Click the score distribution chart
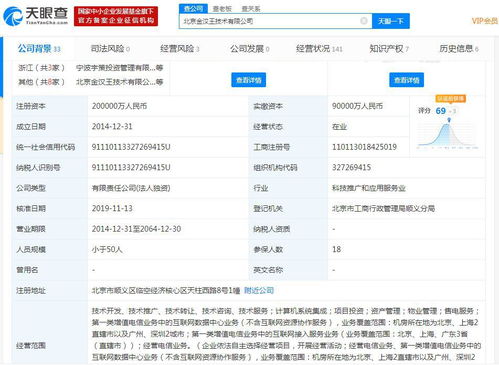This screenshot has height=365, width=499. click(448, 134)
